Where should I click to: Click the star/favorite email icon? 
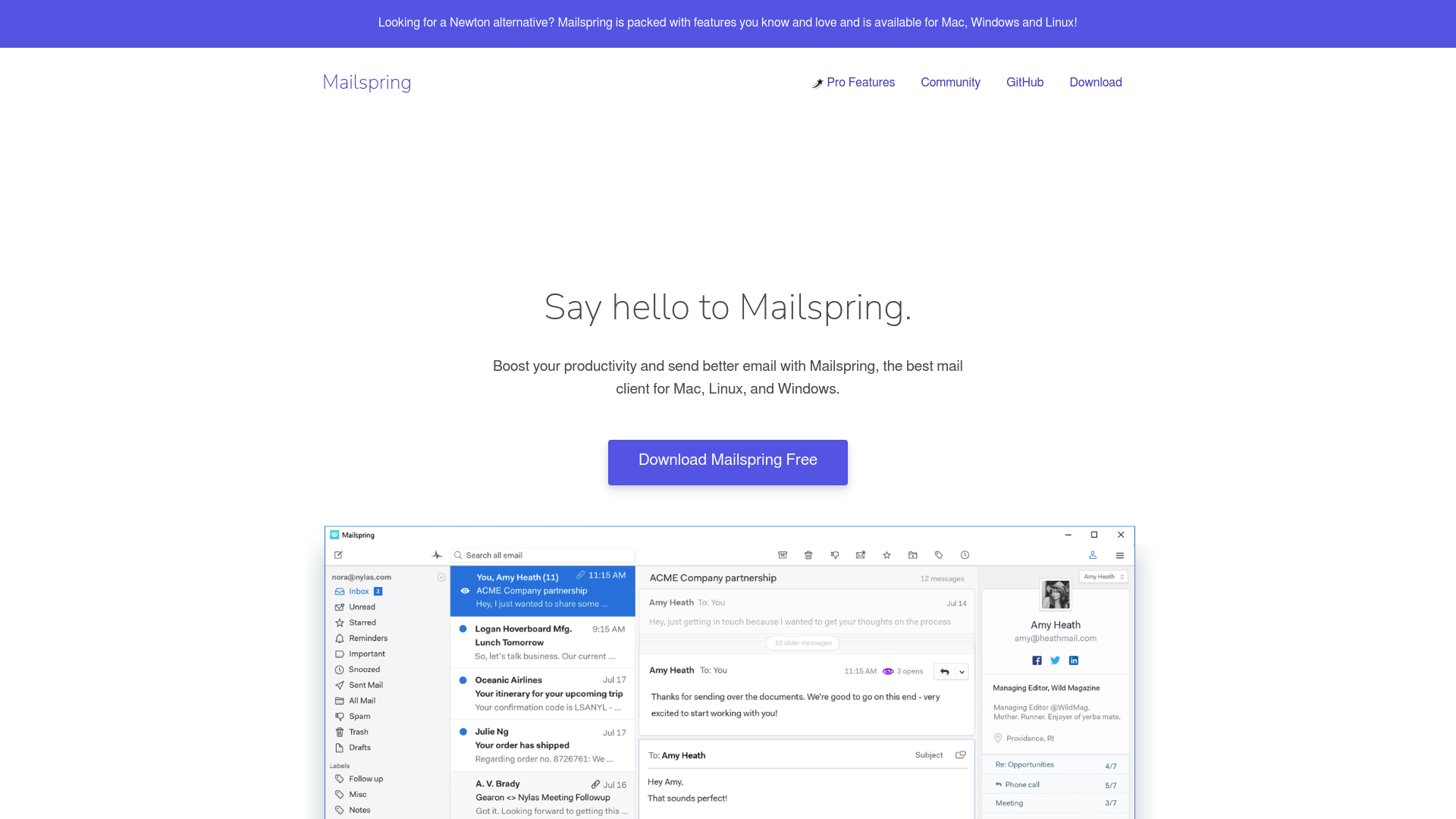point(886,555)
